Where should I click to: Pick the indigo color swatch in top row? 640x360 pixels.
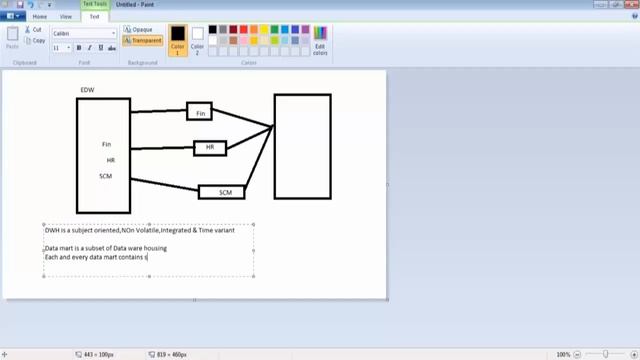295,29
